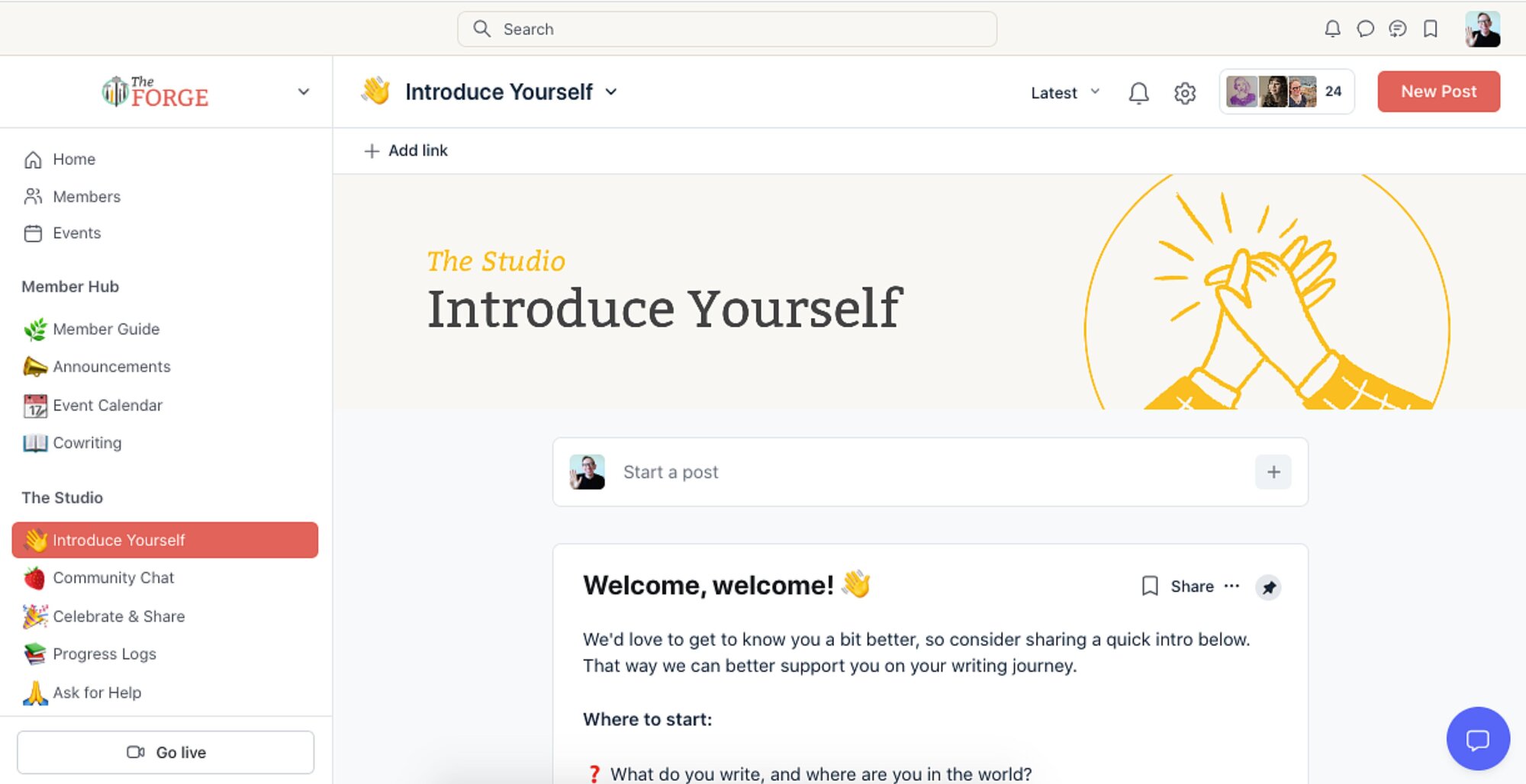Click the pin icon on Welcome post
1526x784 pixels.
tap(1268, 587)
